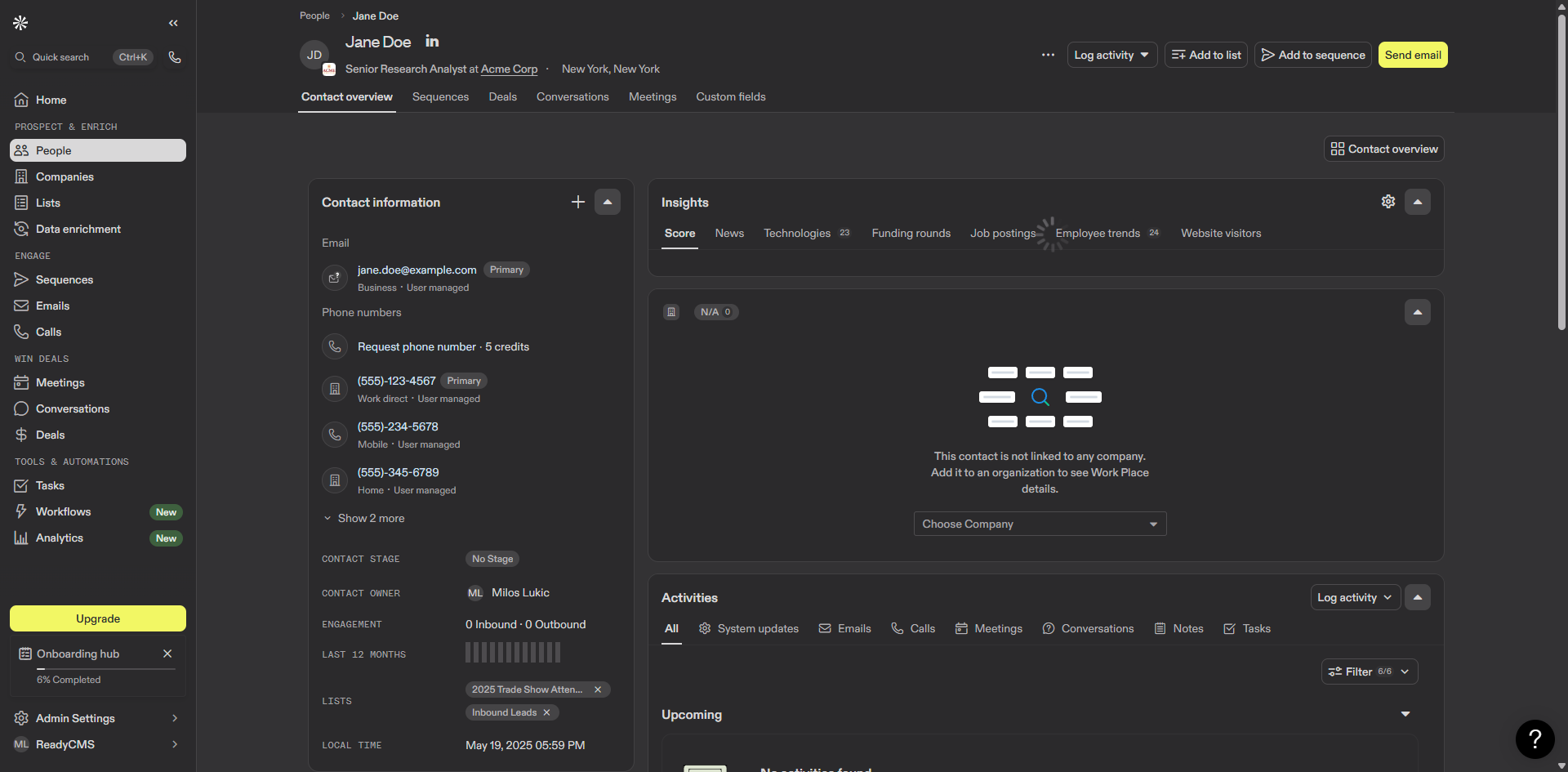Open Analytics in the sidebar
The height and width of the screenshot is (772, 1568).
pos(98,538)
